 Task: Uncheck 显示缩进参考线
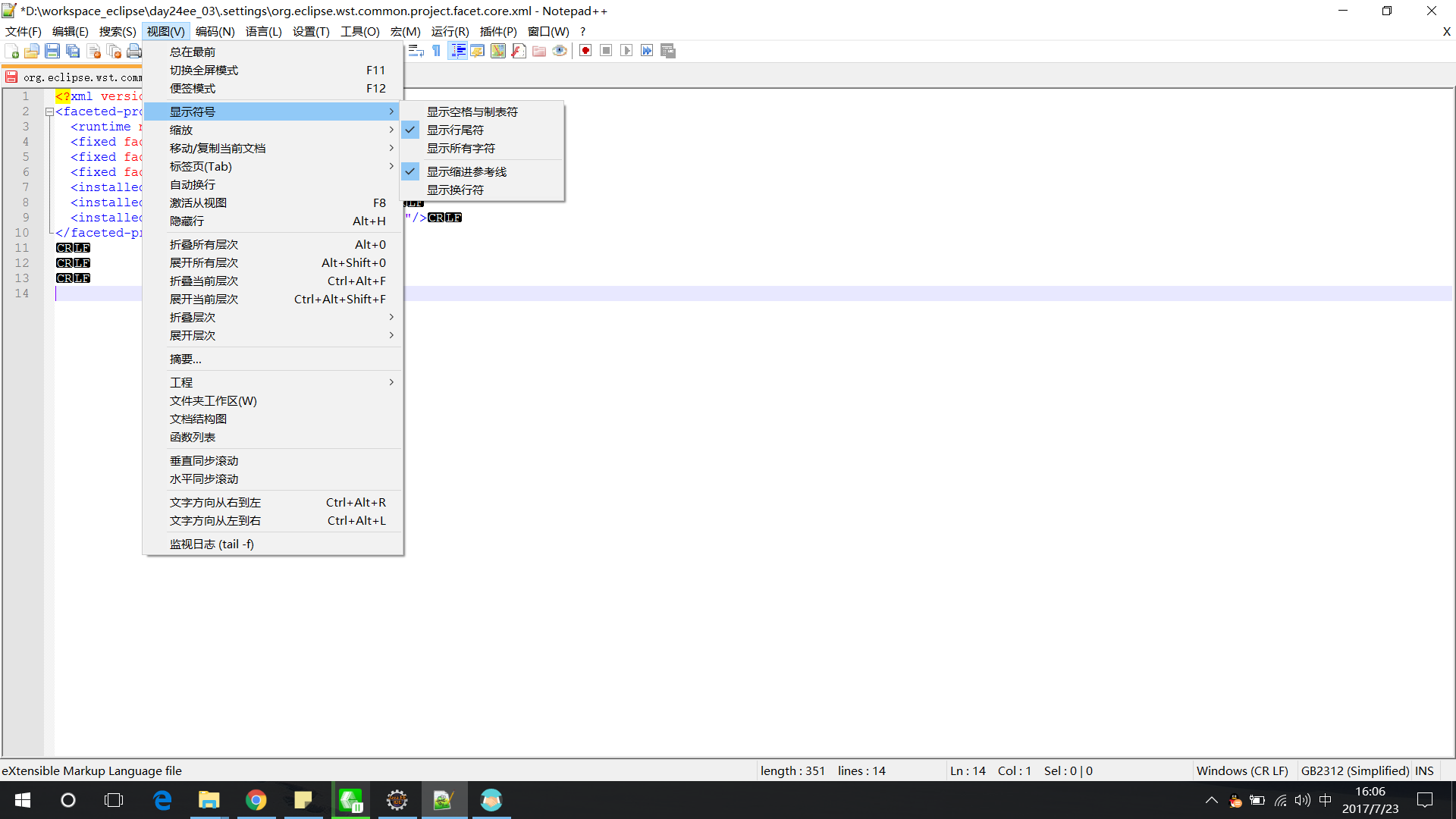tap(467, 171)
